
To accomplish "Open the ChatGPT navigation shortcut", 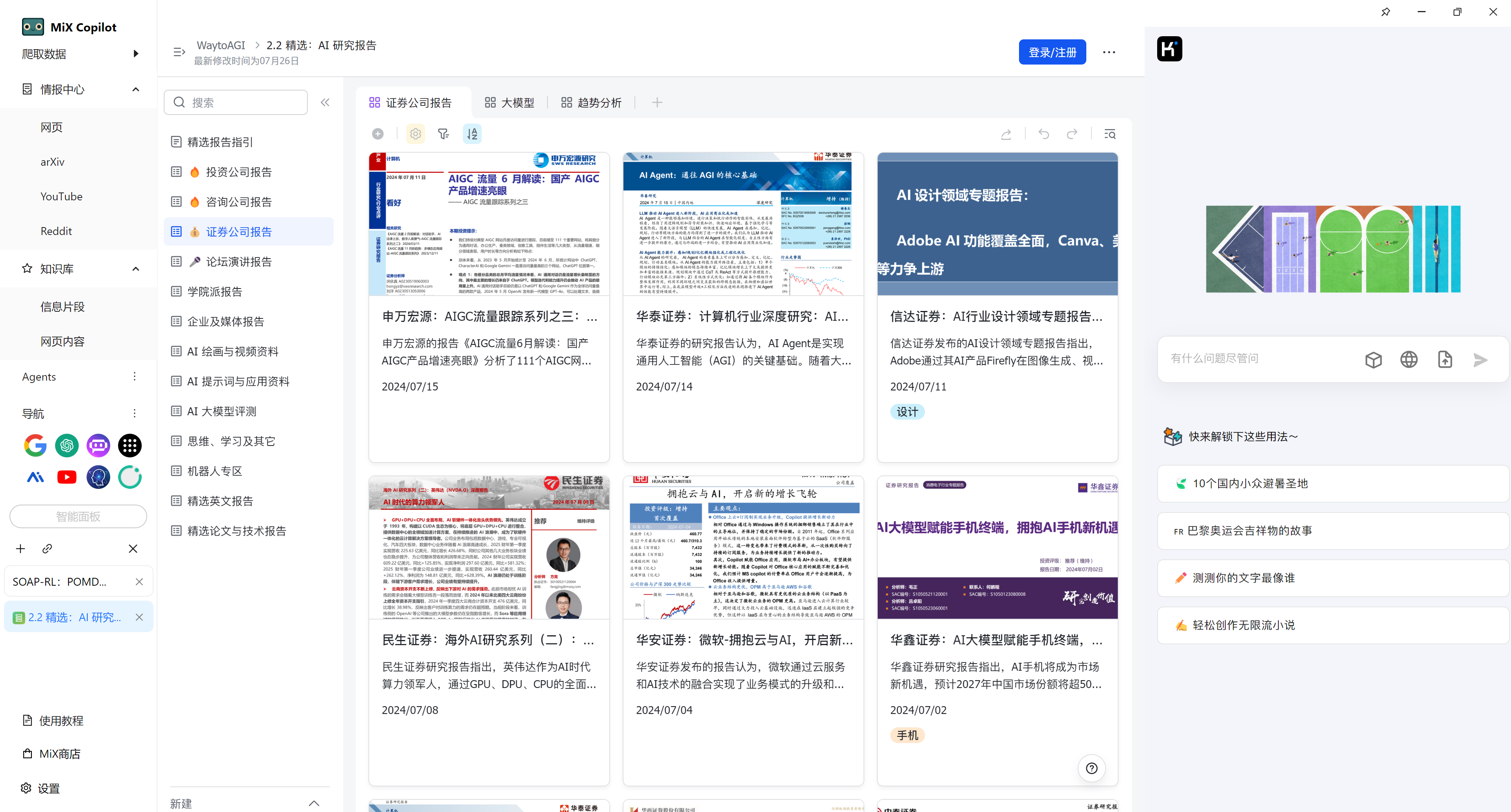I will coord(67,446).
